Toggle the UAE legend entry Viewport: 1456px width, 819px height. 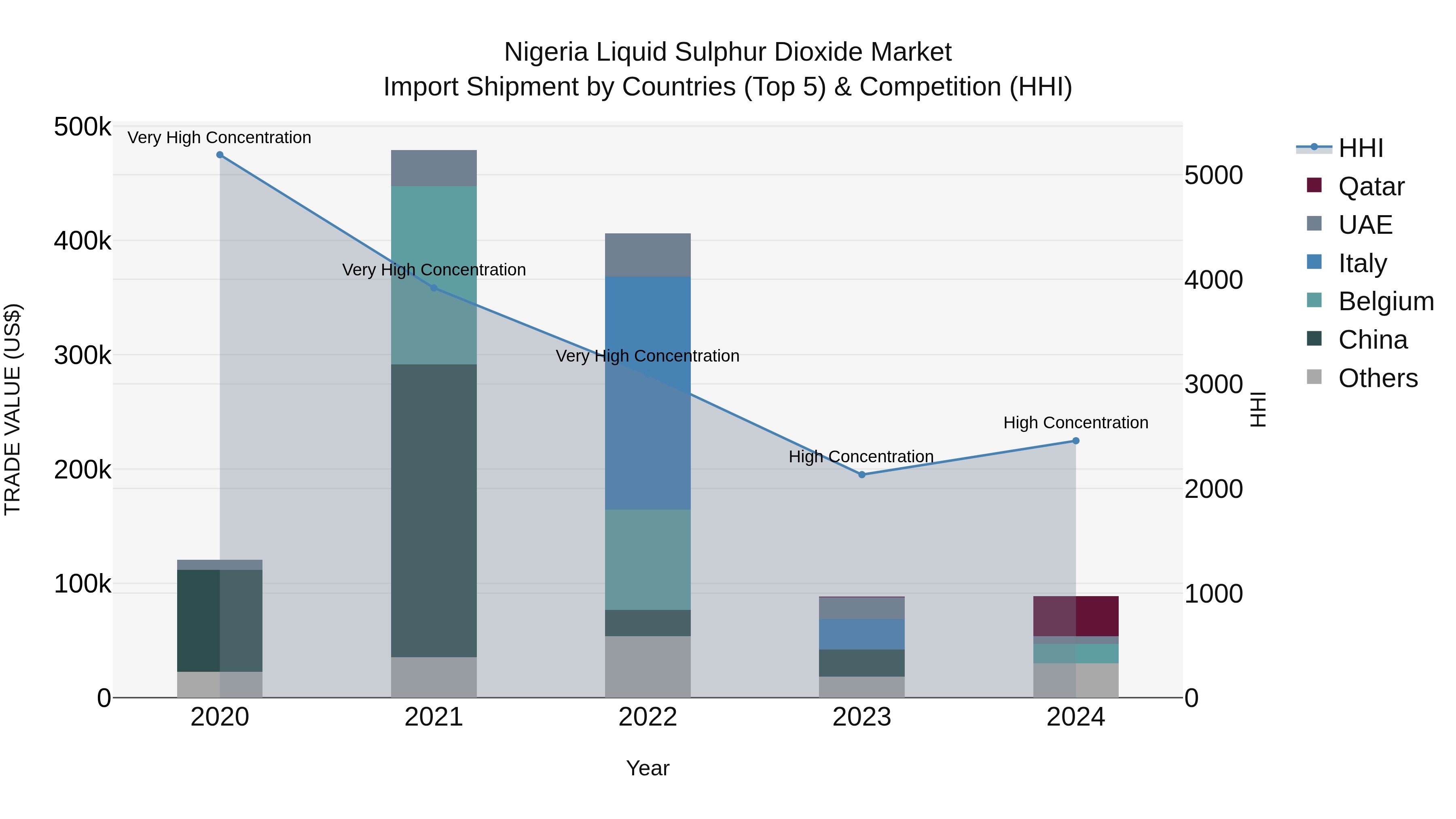click(1349, 224)
